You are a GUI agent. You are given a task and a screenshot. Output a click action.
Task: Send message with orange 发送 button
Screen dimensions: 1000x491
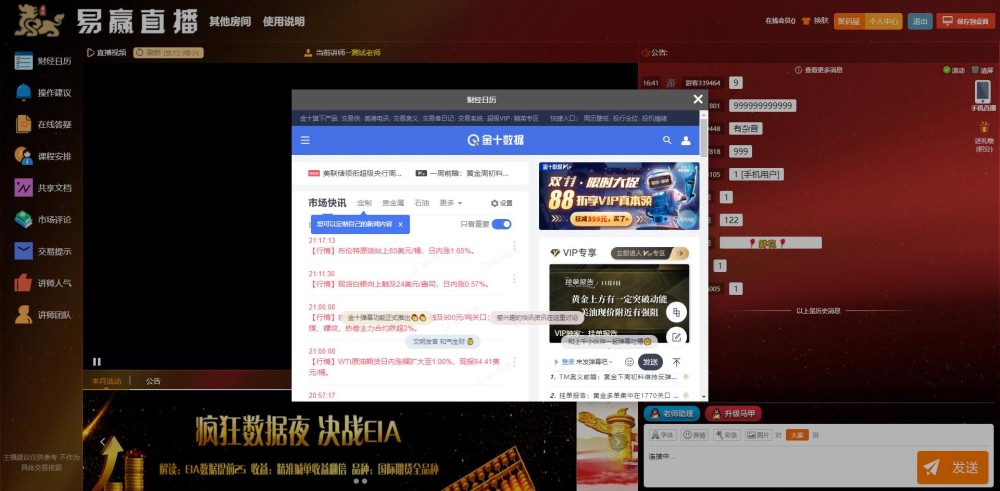click(x=952, y=467)
